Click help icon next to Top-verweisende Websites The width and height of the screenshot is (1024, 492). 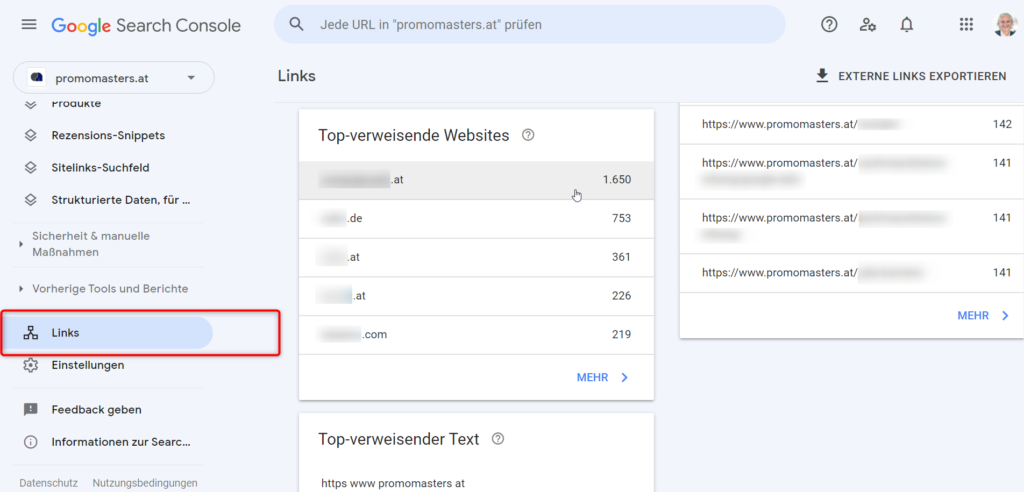tap(529, 135)
